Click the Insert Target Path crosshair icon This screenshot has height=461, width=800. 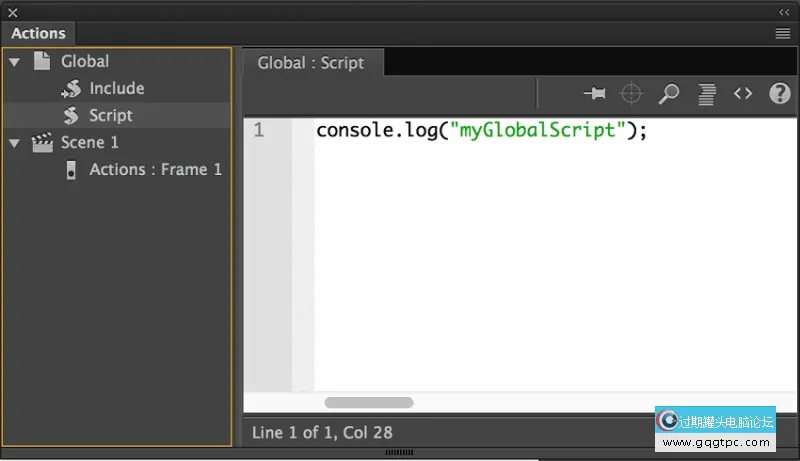point(631,94)
